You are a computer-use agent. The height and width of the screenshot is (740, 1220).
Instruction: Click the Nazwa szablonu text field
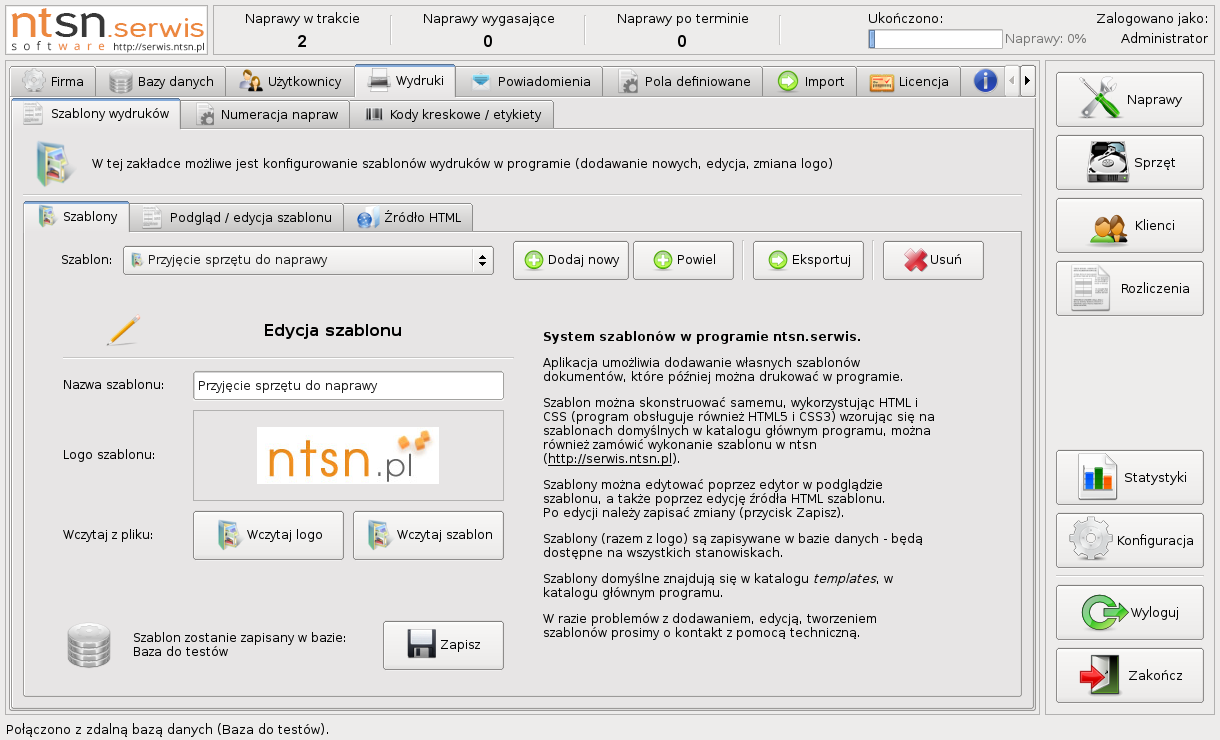point(348,385)
